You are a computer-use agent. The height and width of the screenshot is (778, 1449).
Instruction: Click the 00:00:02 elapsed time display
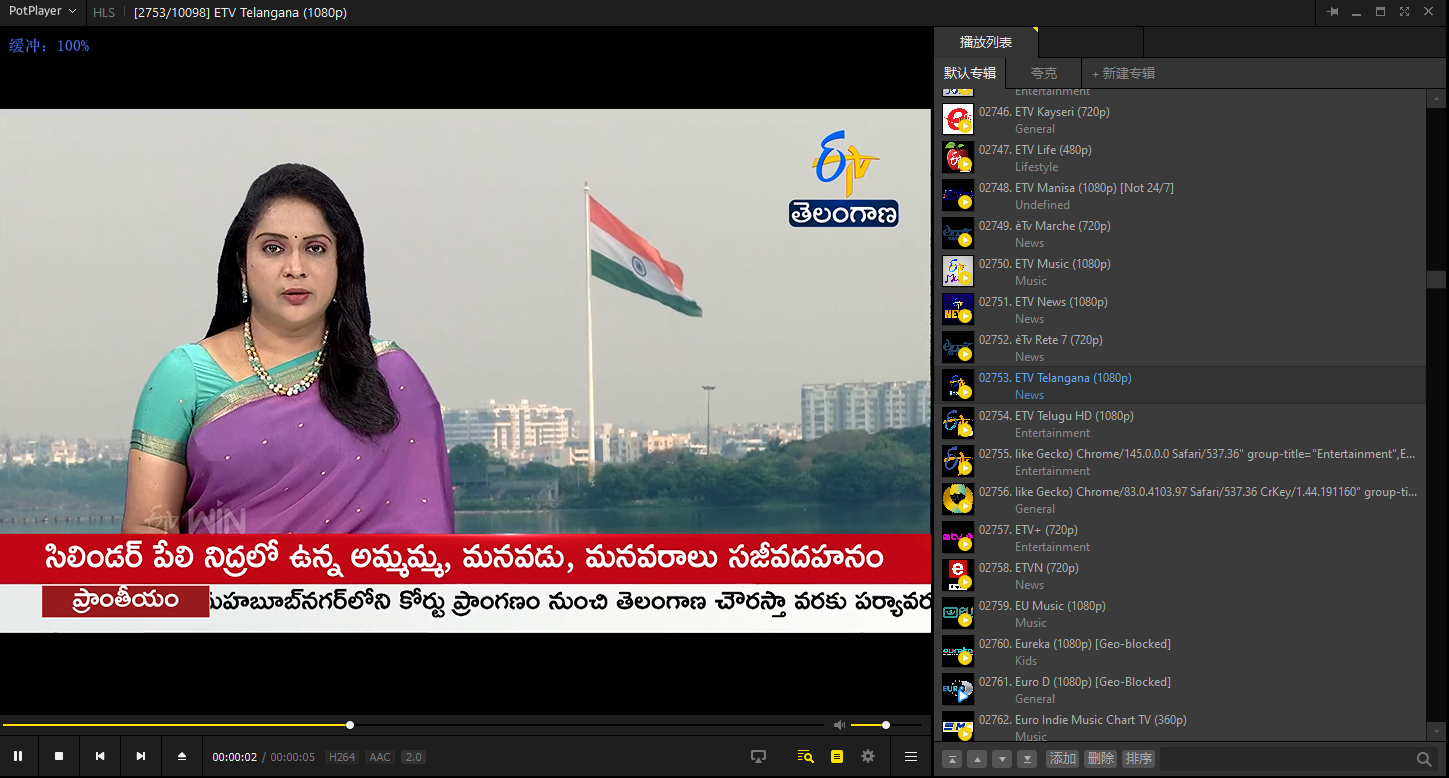click(235, 757)
